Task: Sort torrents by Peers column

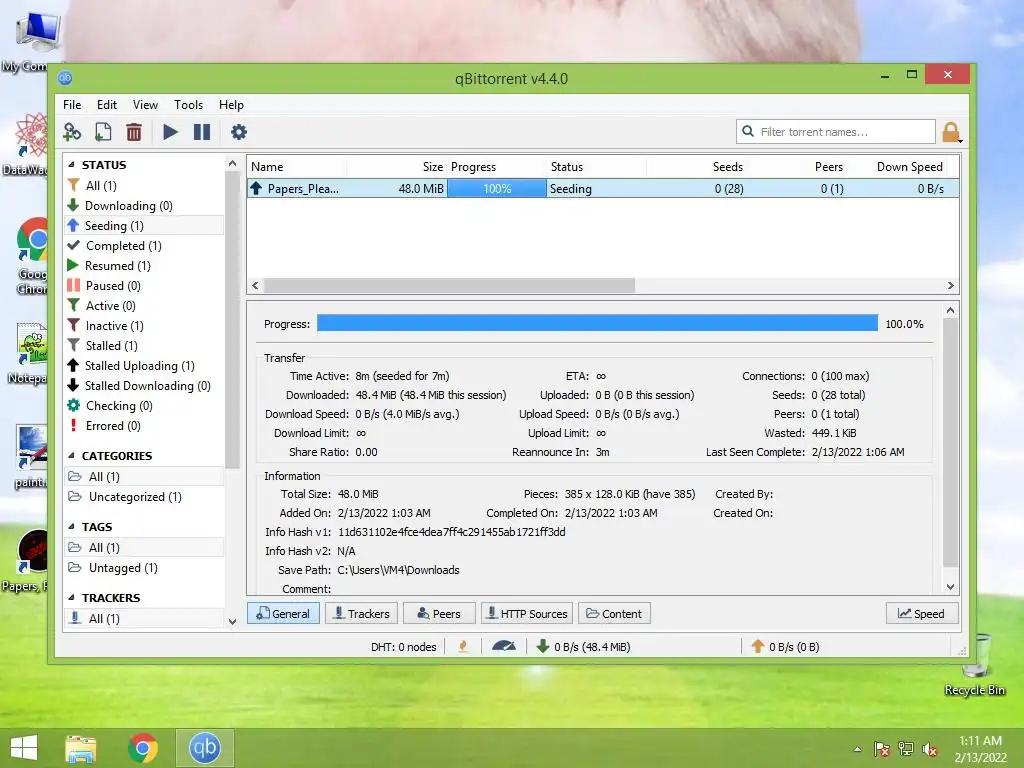Action: (x=795, y=167)
